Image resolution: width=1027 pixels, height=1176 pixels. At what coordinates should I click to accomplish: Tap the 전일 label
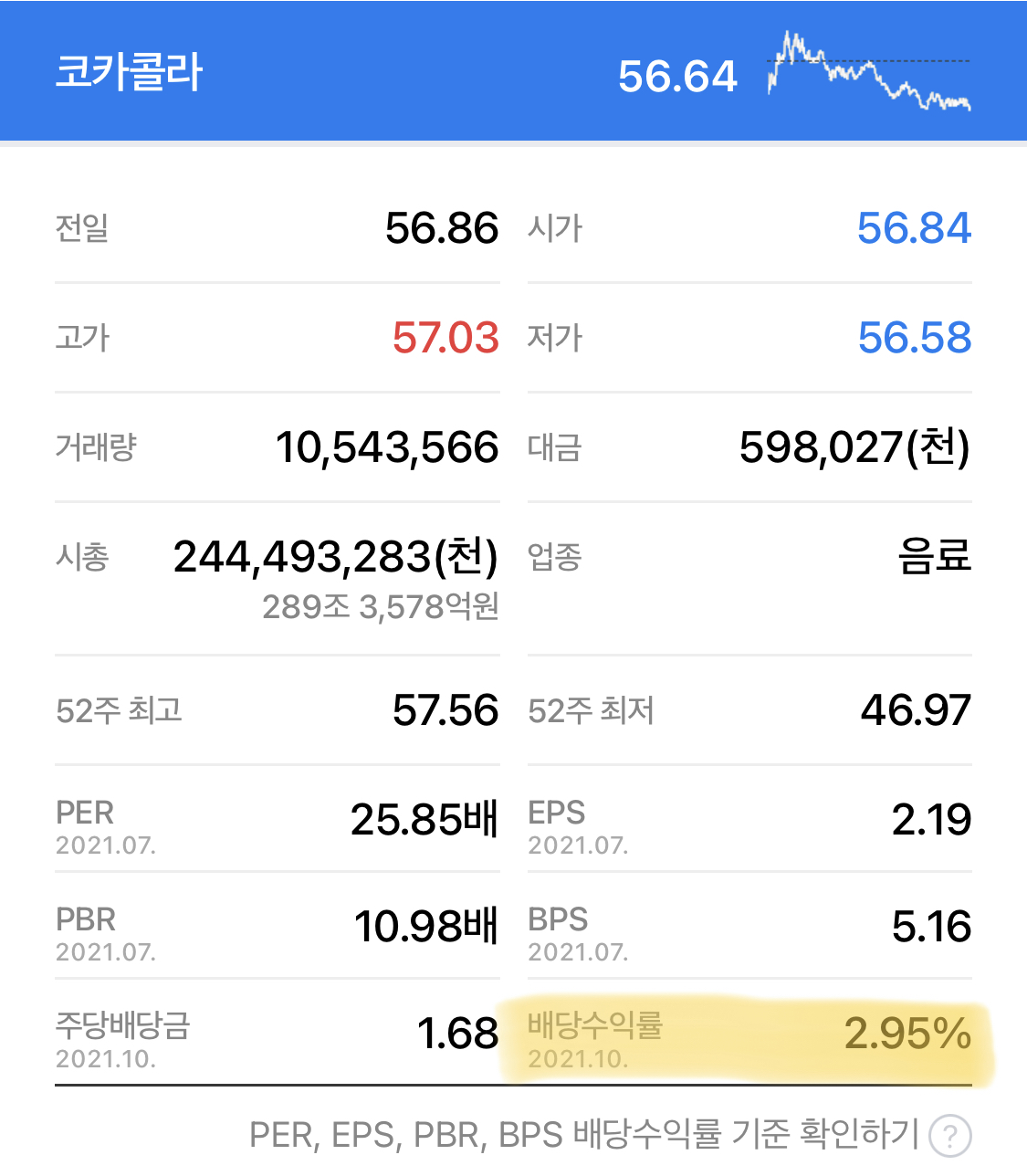click(82, 228)
